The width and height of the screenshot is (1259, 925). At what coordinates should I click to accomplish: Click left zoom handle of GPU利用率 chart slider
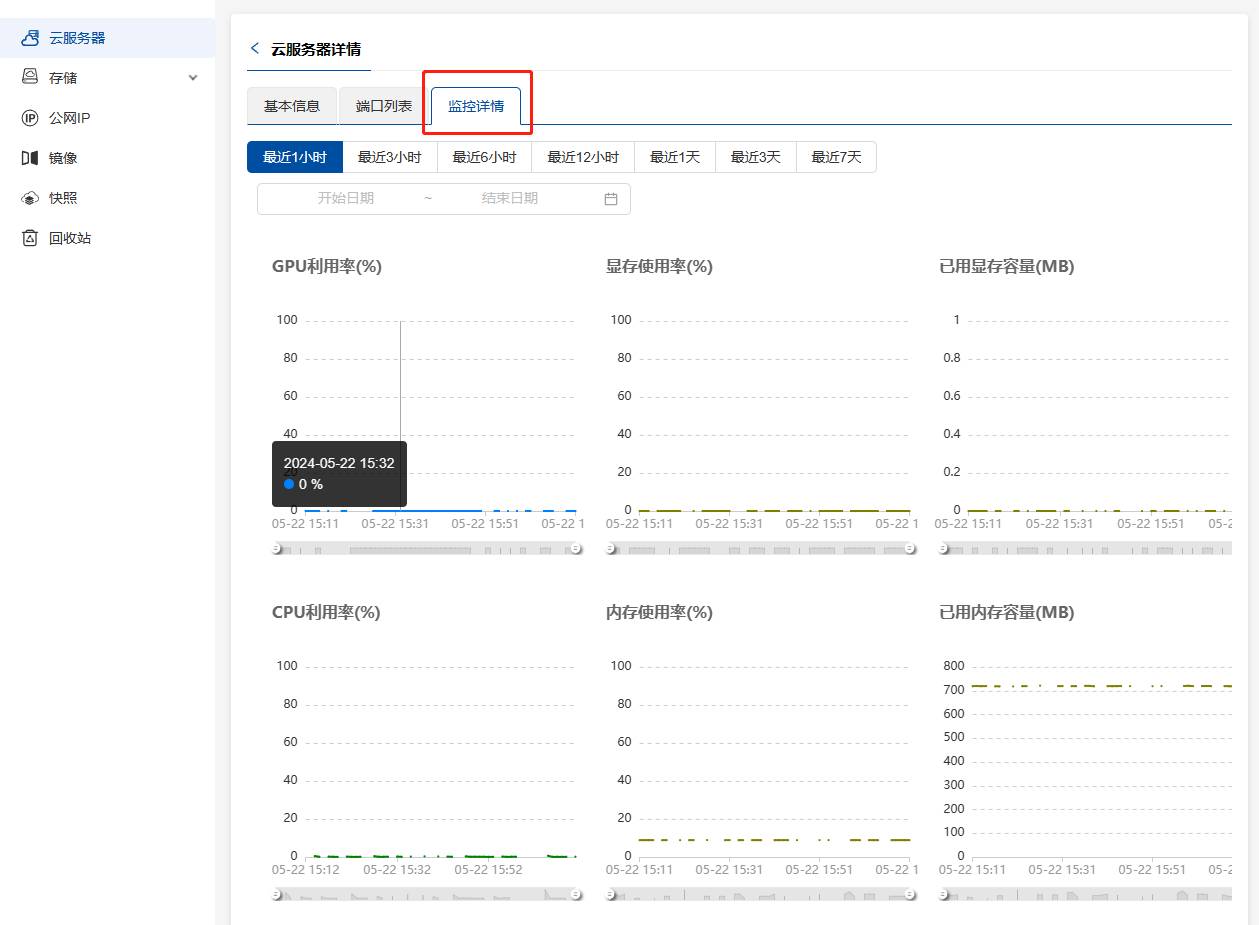pos(277,549)
